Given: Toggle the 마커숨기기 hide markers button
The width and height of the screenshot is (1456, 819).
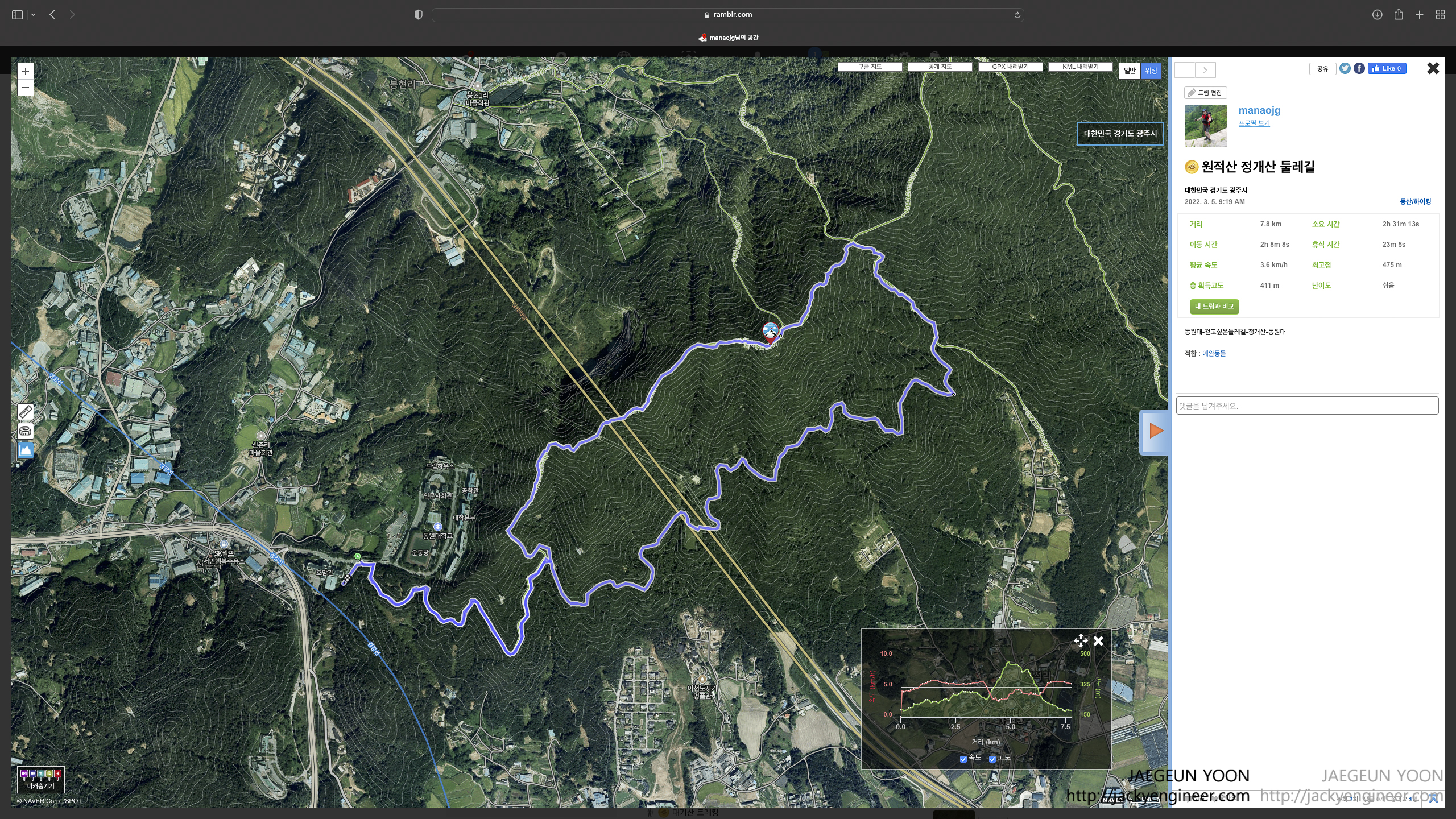Looking at the screenshot, I should (x=40, y=779).
